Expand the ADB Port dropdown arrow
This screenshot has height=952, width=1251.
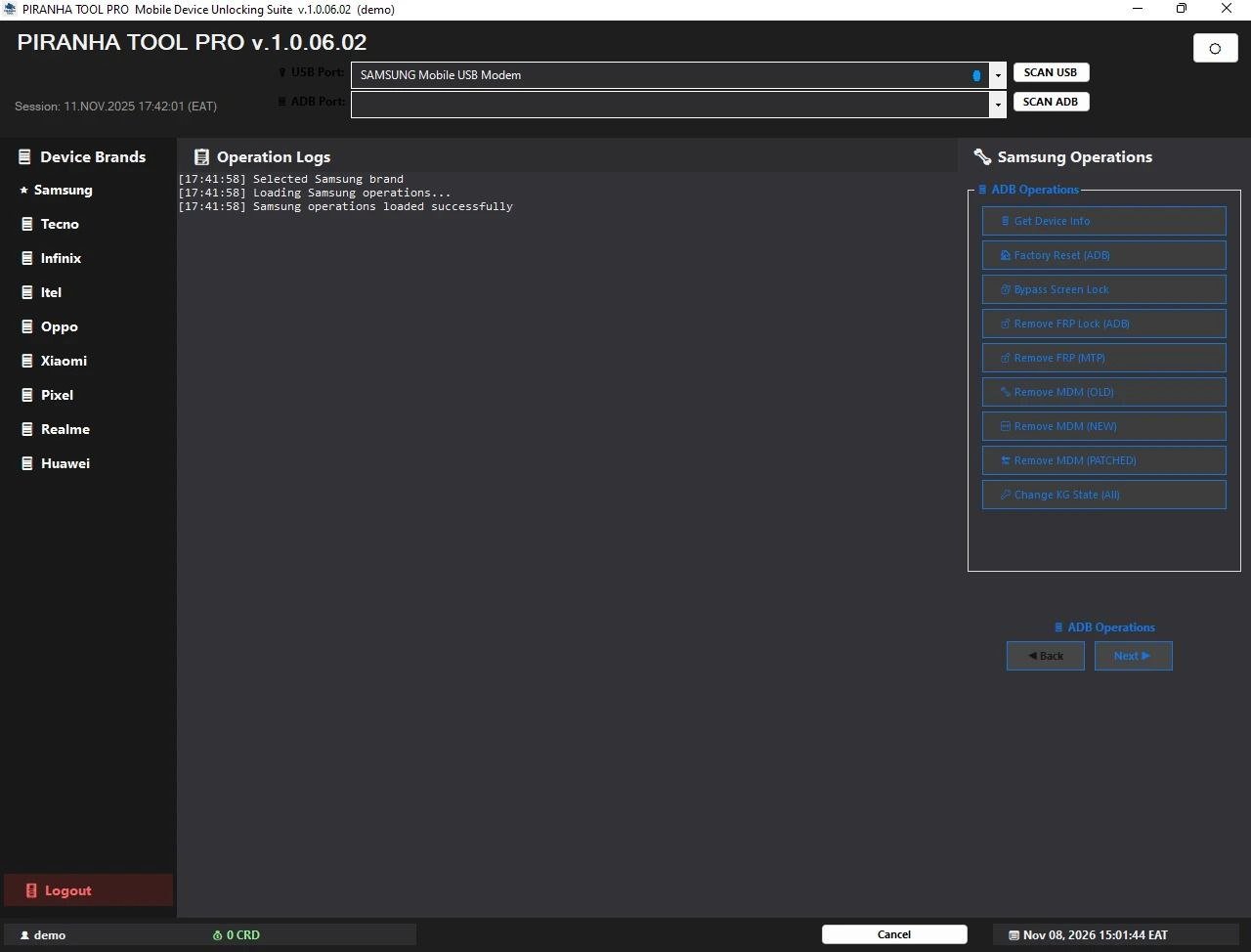pos(998,105)
